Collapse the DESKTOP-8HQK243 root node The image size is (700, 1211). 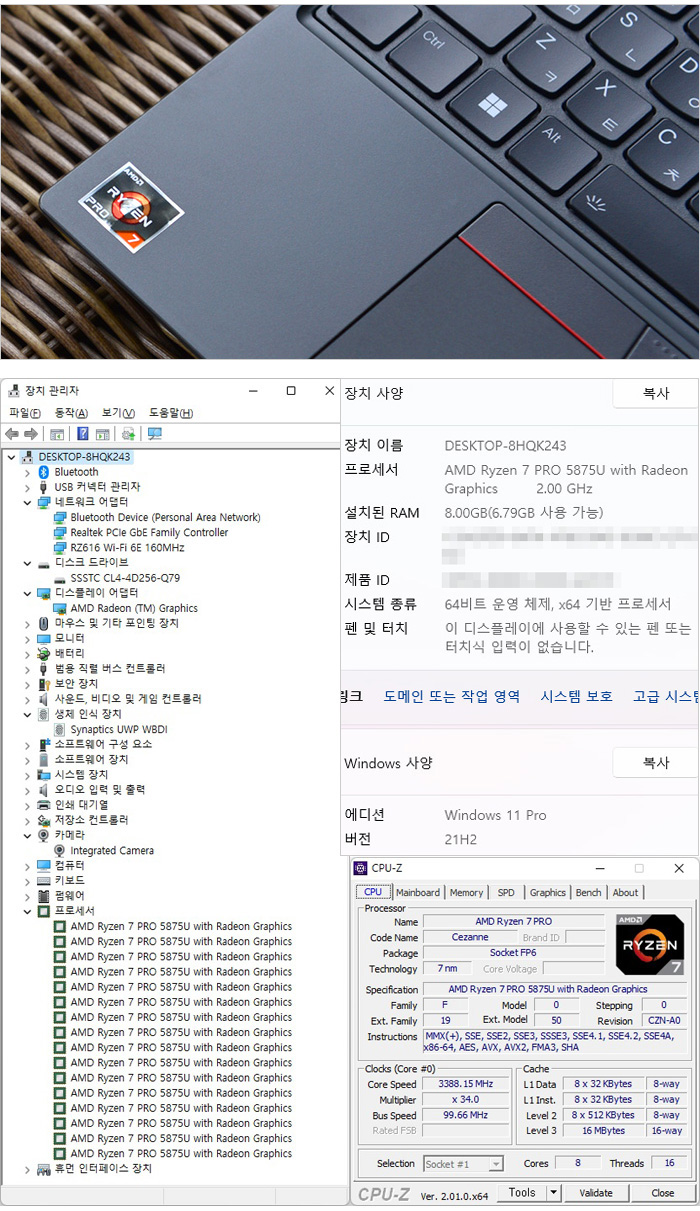click(x=11, y=457)
